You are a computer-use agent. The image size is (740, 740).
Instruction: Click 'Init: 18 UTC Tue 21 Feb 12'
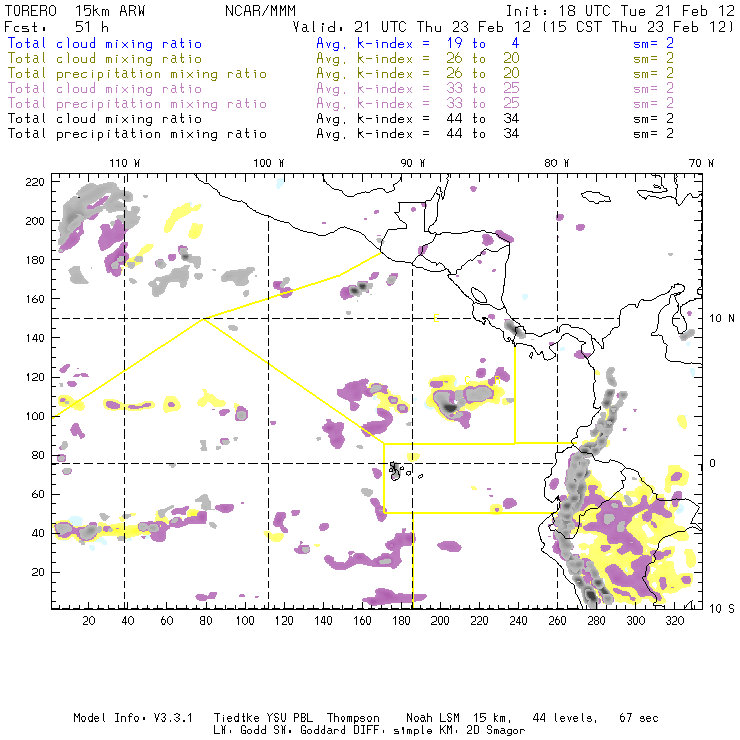(x=620, y=11)
